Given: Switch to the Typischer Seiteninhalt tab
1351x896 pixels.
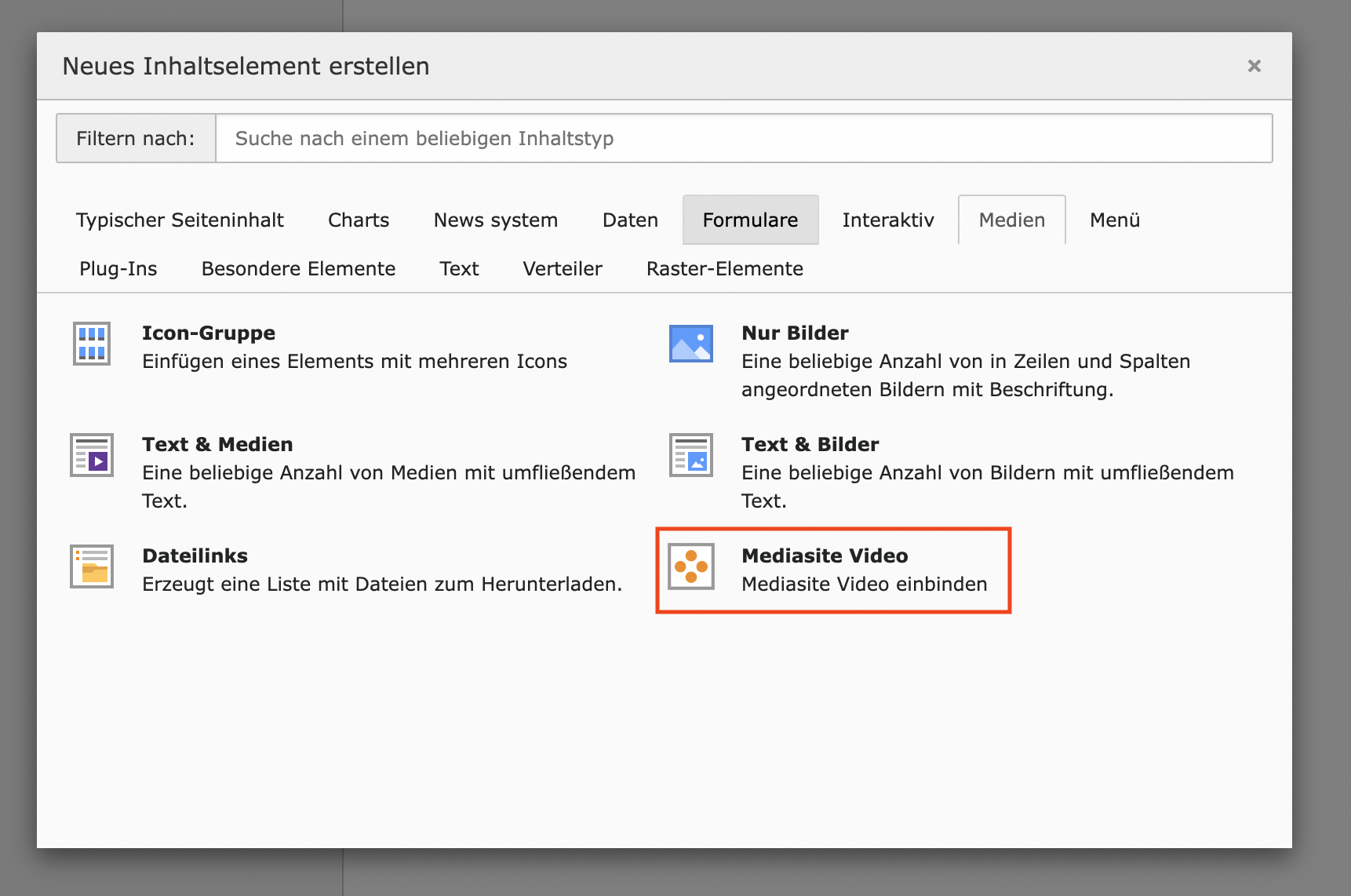Looking at the screenshot, I should point(180,220).
